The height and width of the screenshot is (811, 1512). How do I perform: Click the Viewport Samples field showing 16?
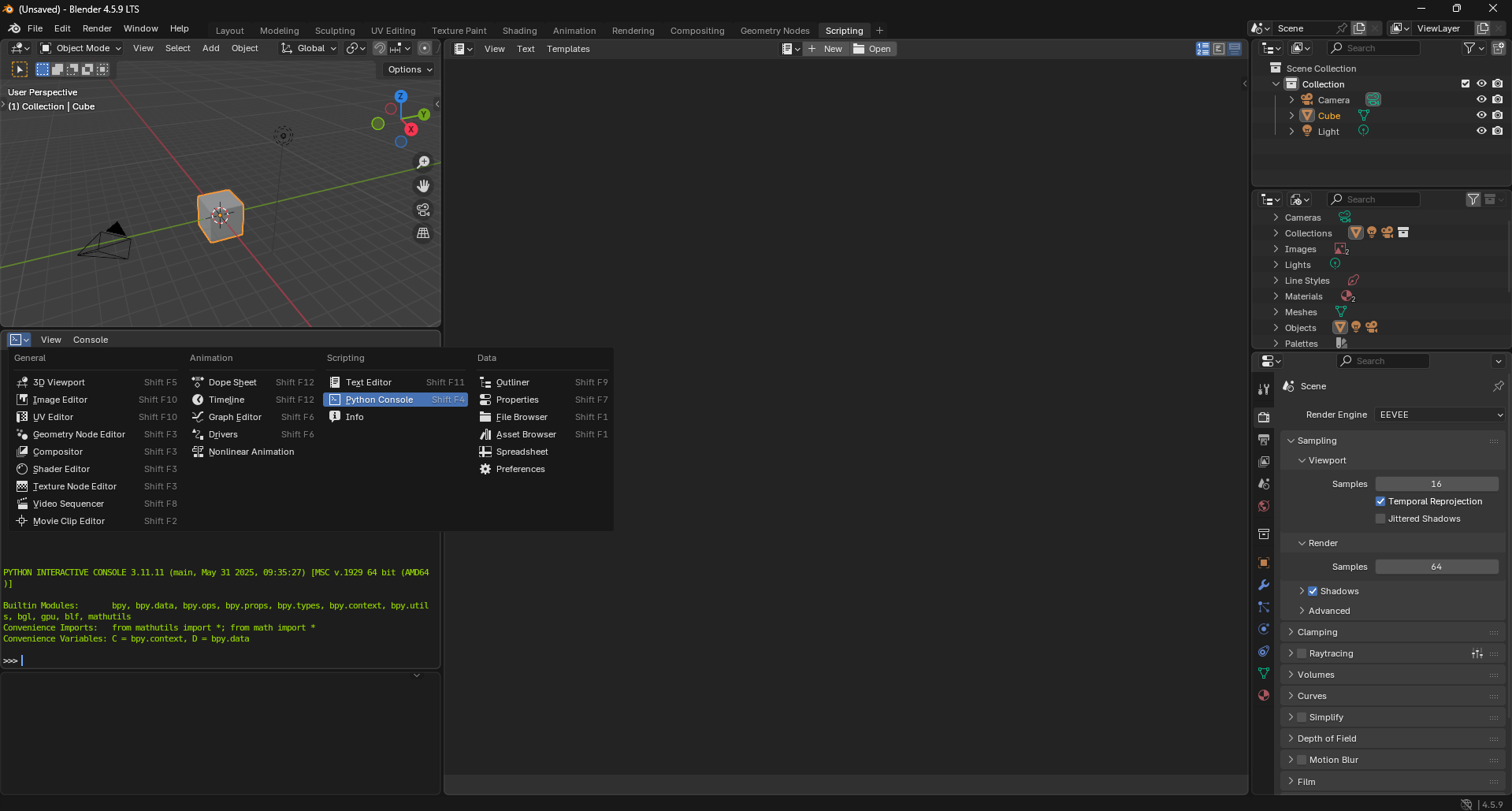pos(1437,484)
